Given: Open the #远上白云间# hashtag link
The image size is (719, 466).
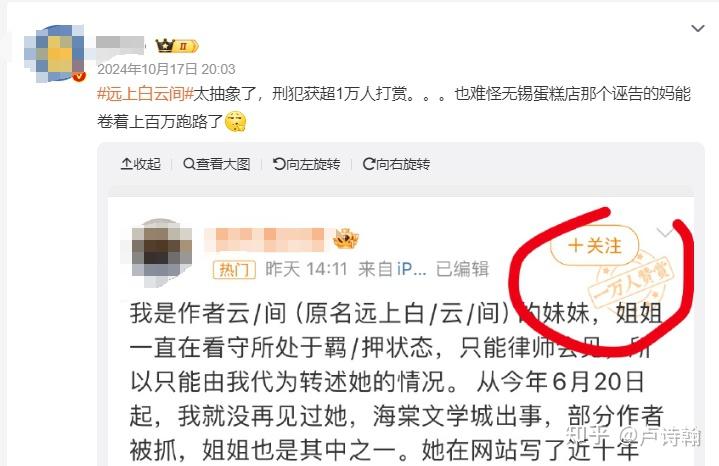Looking at the screenshot, I should point(145,94).
